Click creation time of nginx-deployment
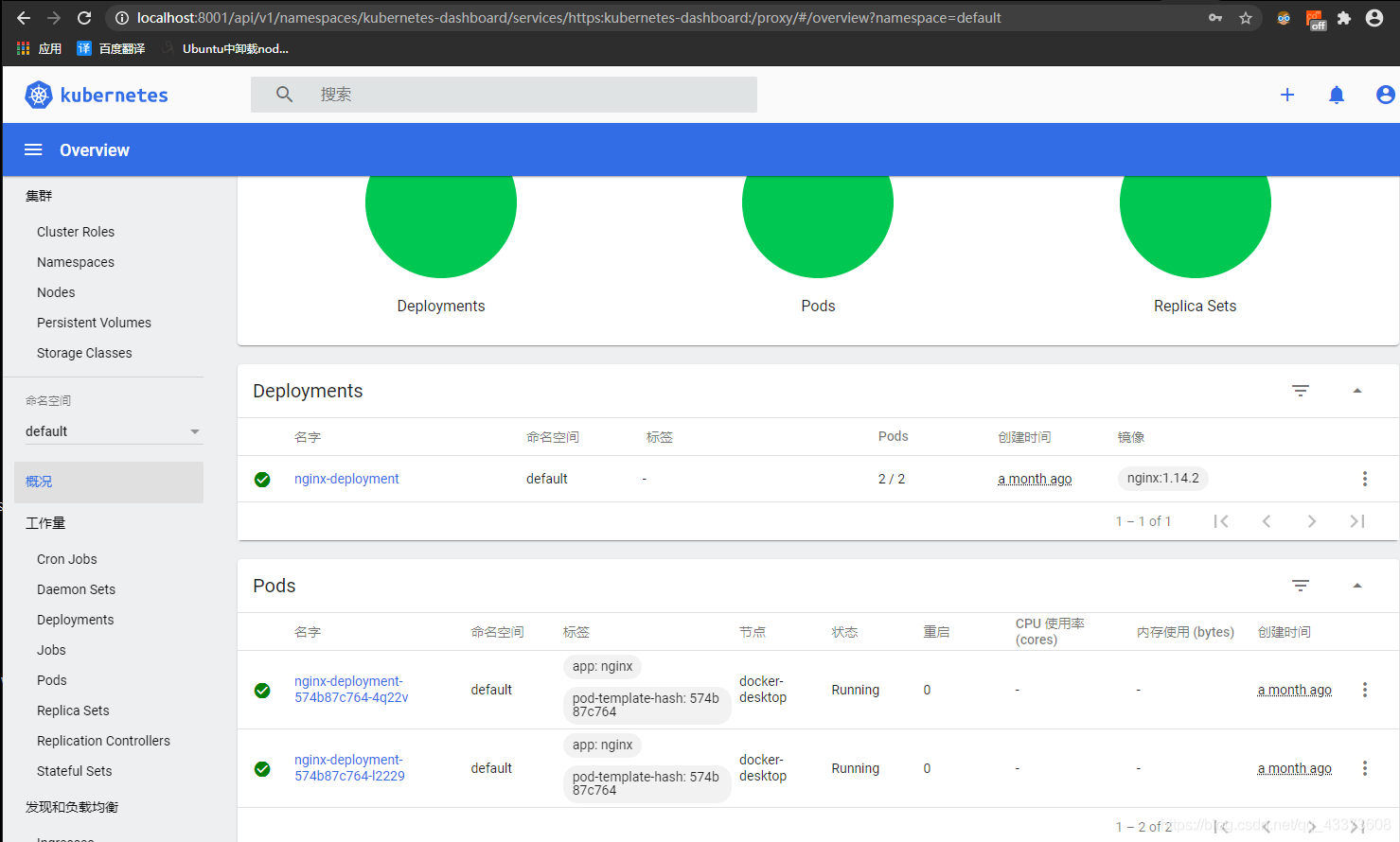 click(x=1035, y=479)
